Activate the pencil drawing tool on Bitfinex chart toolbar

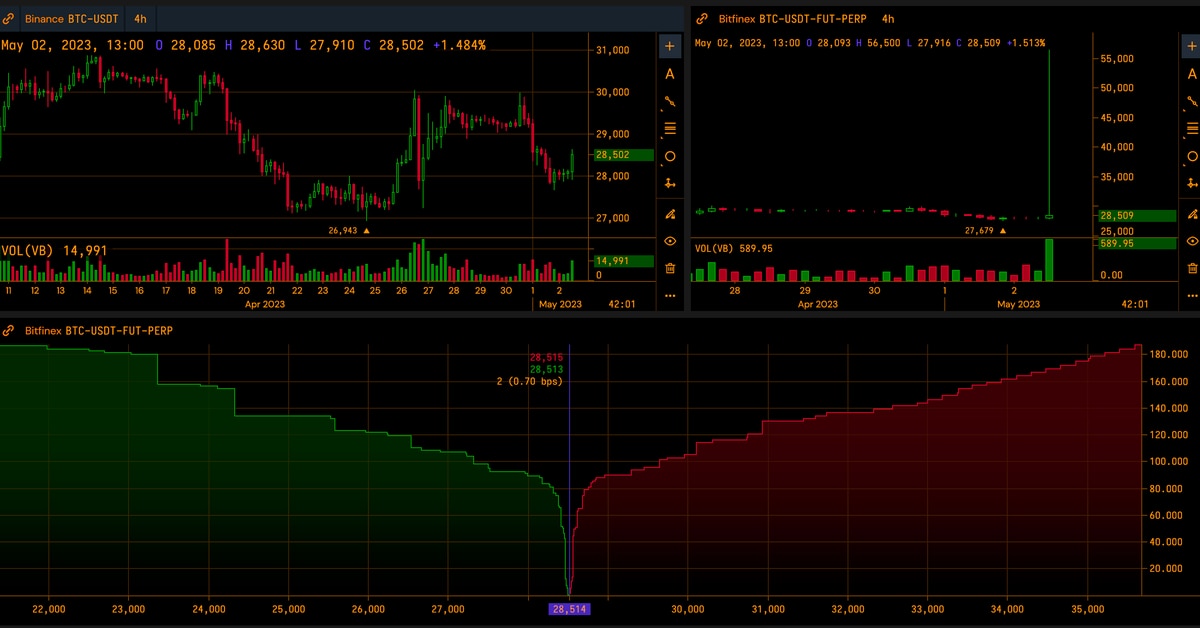(1191, 214)
